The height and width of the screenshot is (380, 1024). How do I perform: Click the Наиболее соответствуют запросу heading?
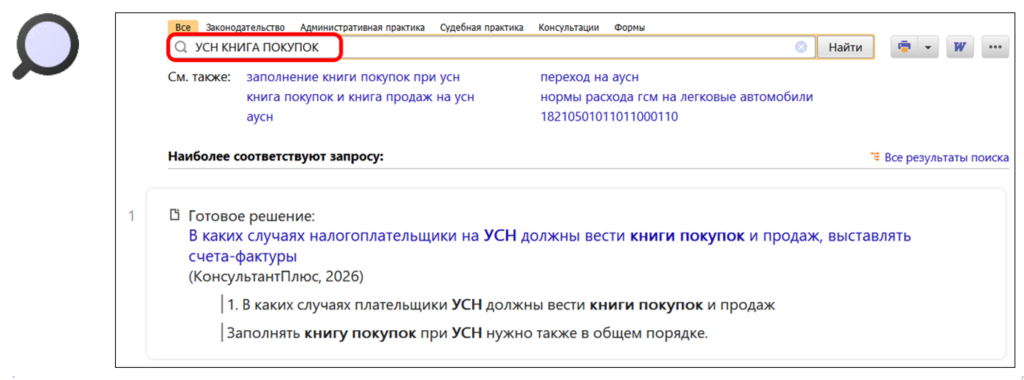pyautogui.click(x=276, y=157)
